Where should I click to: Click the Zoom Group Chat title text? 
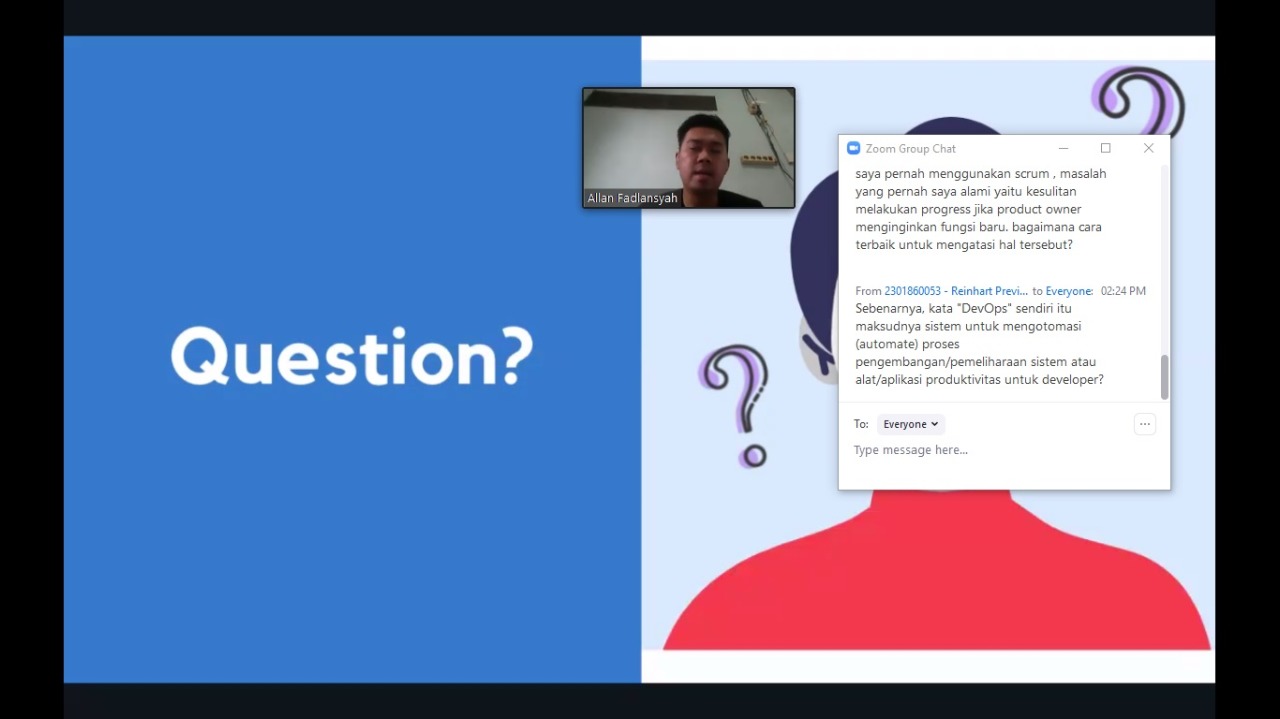(x=911, y=148)
